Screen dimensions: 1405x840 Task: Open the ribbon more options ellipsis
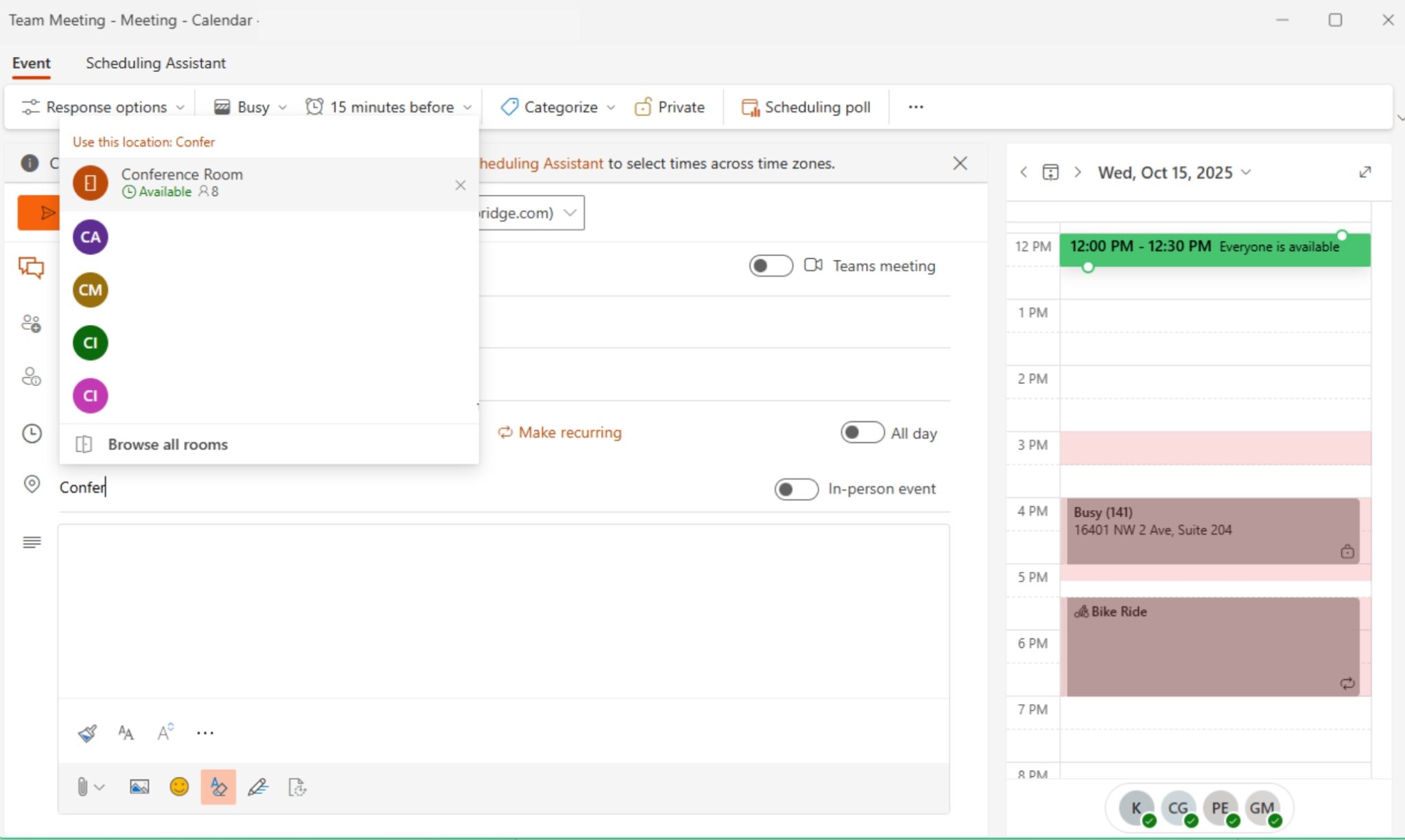(916, 107)
